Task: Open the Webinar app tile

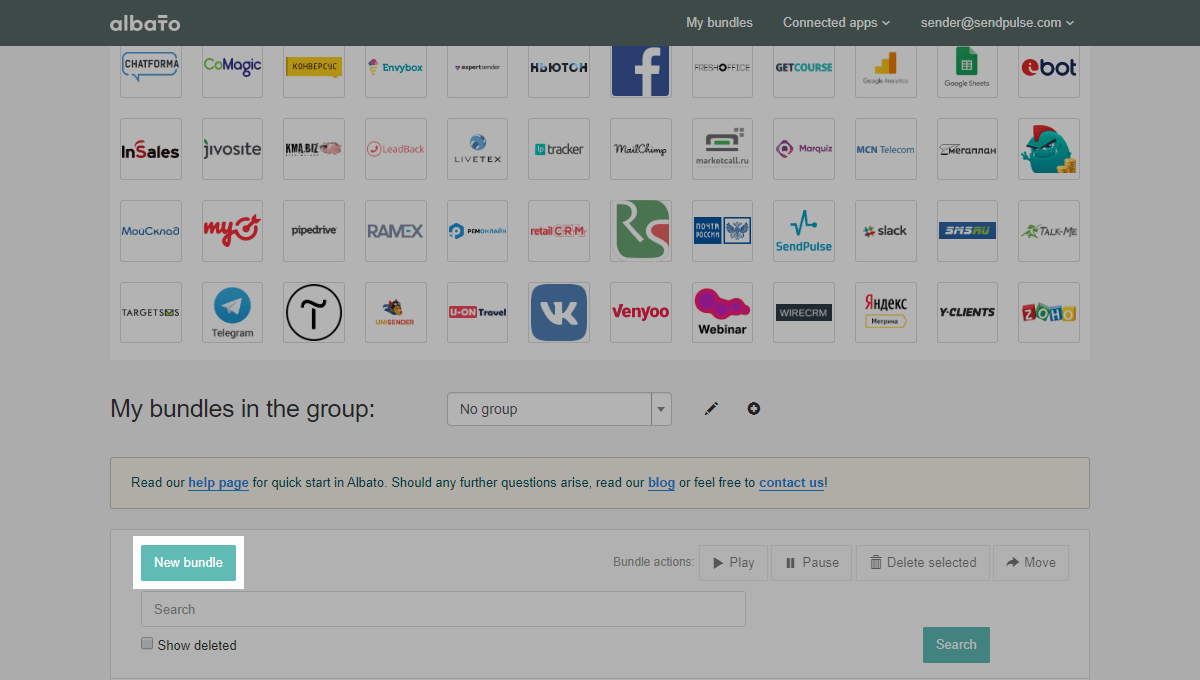Action: coord(722,312)
